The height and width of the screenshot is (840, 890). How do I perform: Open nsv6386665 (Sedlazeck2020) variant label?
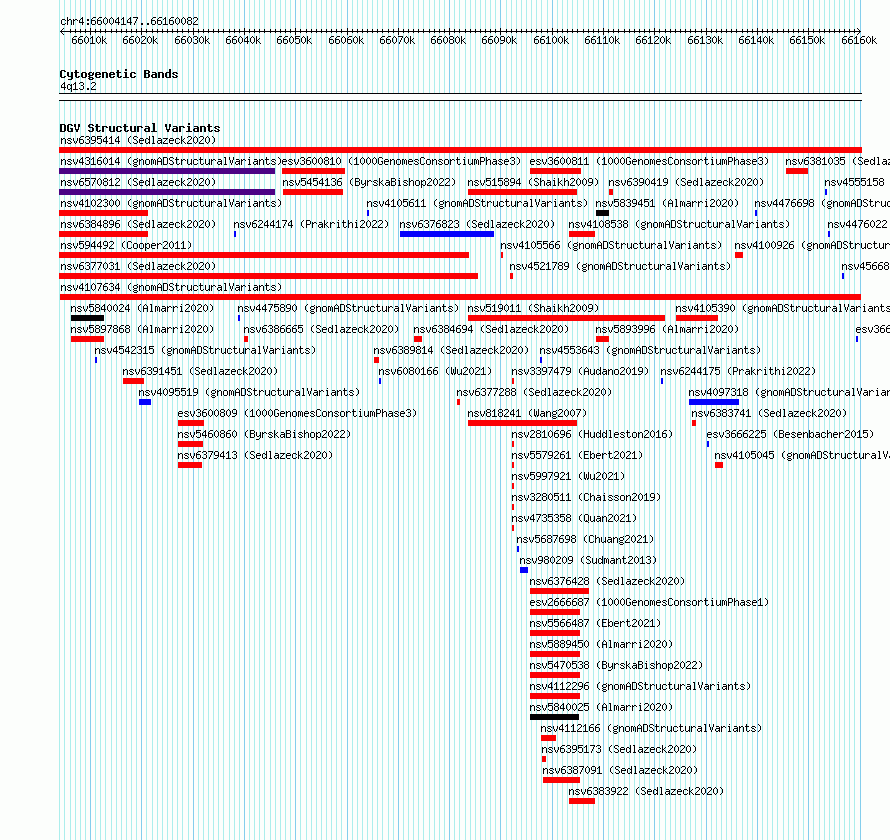point(321,329)
